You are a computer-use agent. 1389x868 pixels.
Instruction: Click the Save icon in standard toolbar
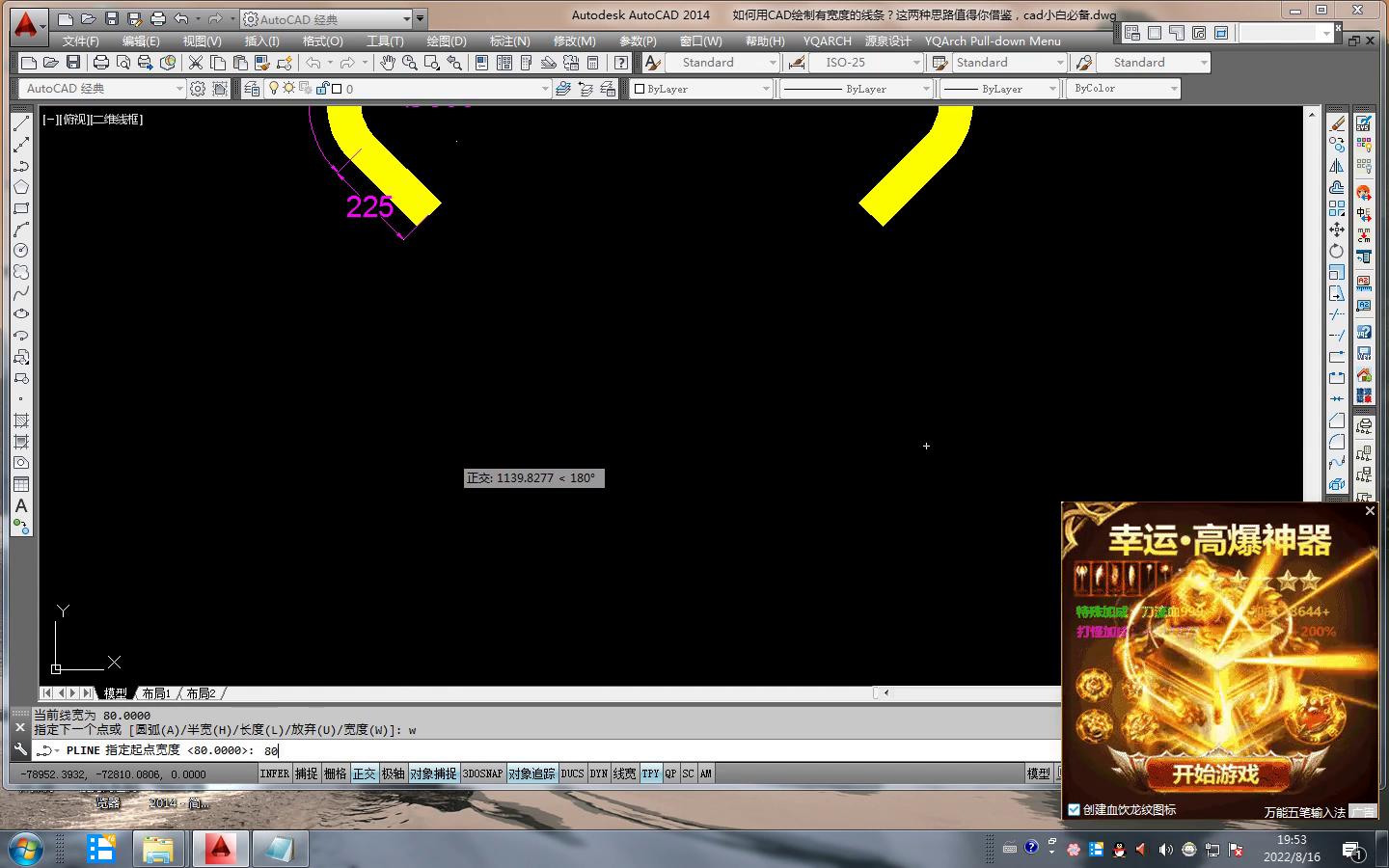[73, 63]
